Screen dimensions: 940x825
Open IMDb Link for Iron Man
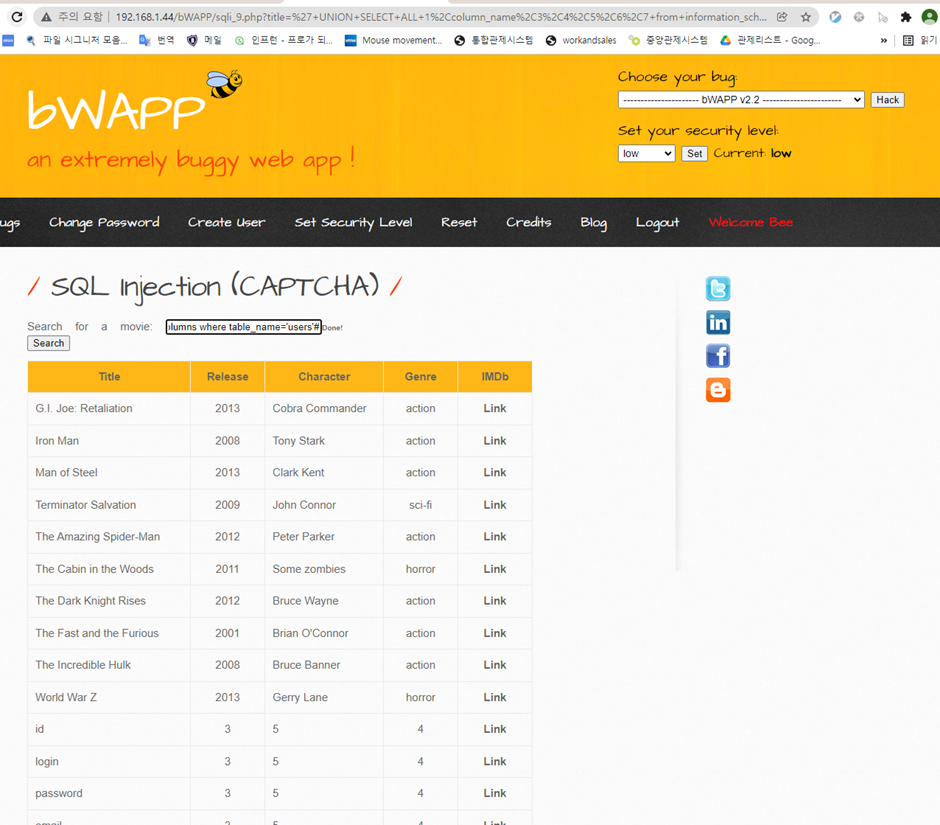495,441
